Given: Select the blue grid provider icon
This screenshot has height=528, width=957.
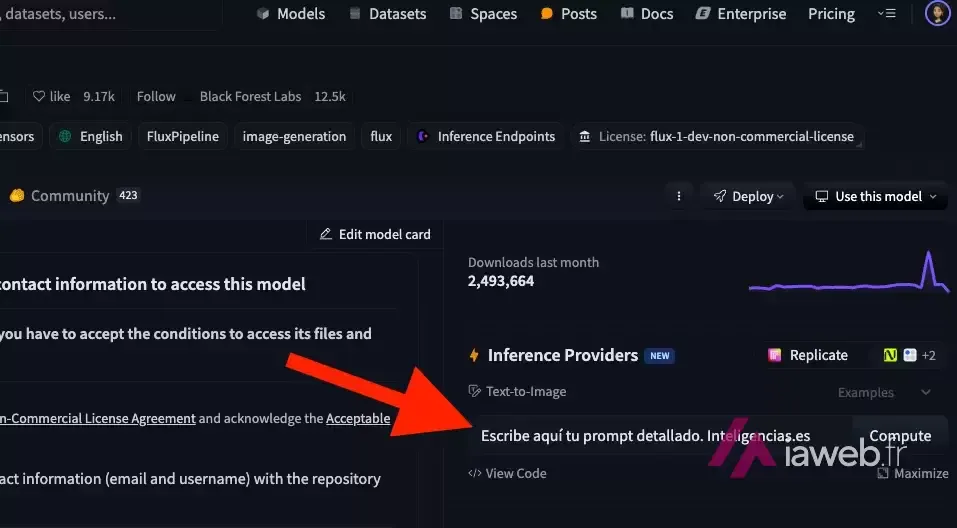Looking at the screenshot, I should click(x=910, y=355).
